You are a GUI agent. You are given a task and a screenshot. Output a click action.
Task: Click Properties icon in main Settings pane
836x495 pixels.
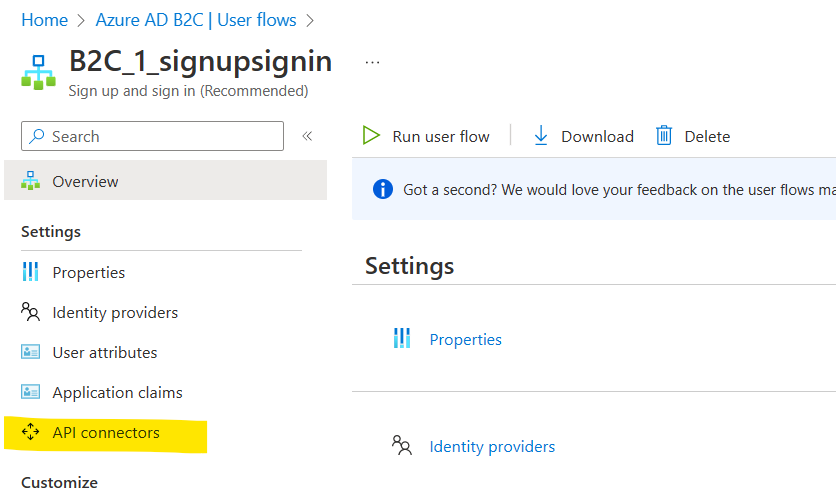[402, 338]
